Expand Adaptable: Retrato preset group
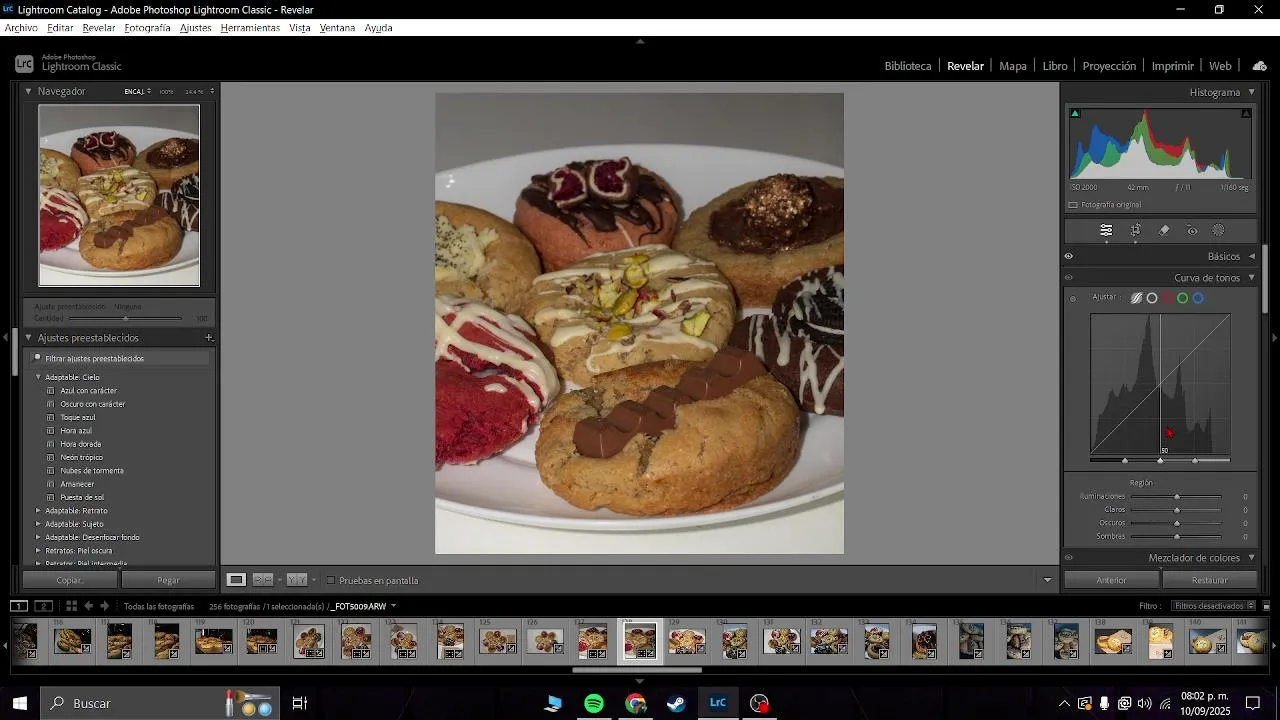This screenshot has height=720, width=1280. 38,511
